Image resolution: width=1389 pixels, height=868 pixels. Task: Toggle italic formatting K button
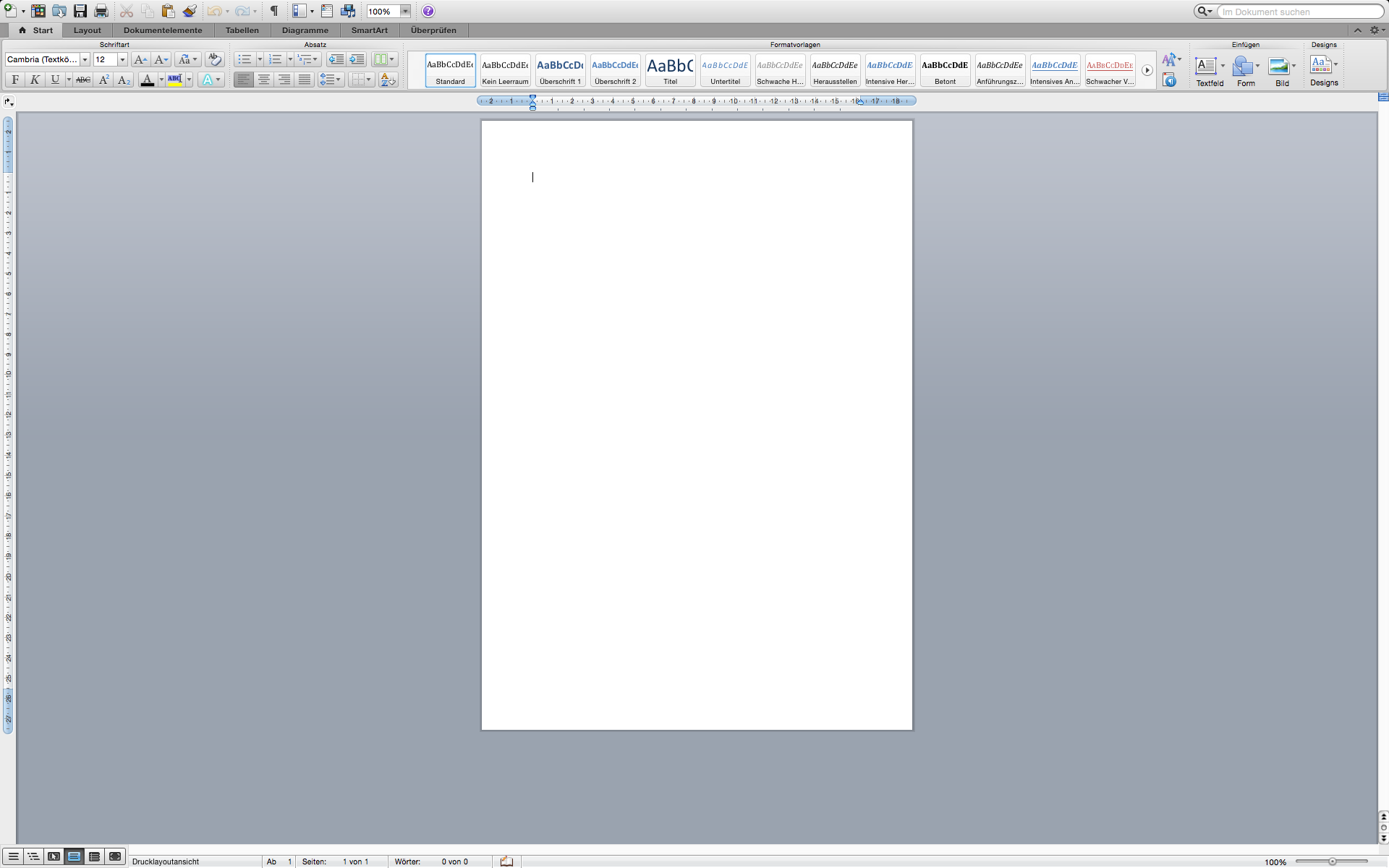pyautogui.click(x=35, y=80)
